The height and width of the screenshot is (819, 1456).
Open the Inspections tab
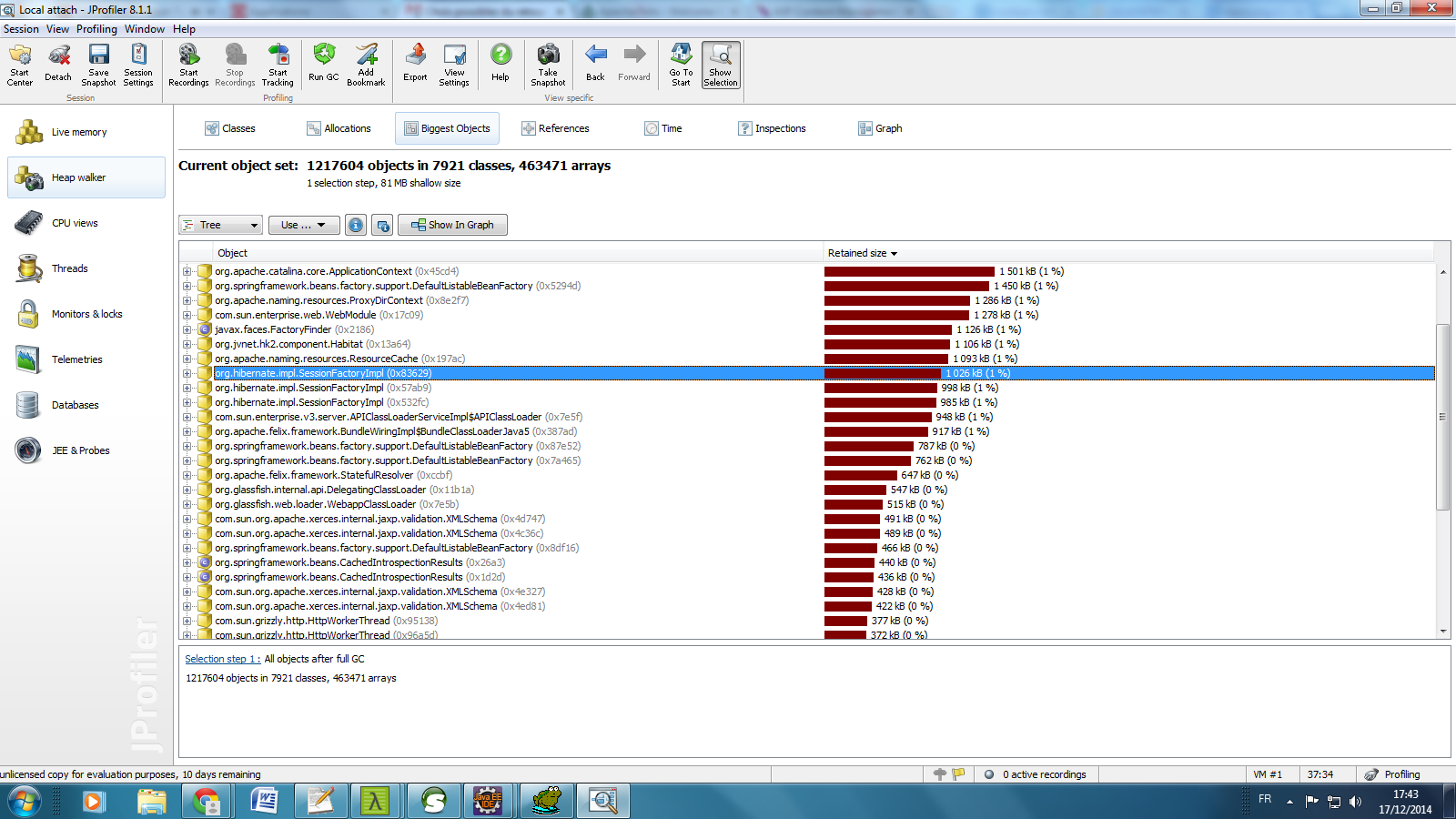click(x=772, y=128)
